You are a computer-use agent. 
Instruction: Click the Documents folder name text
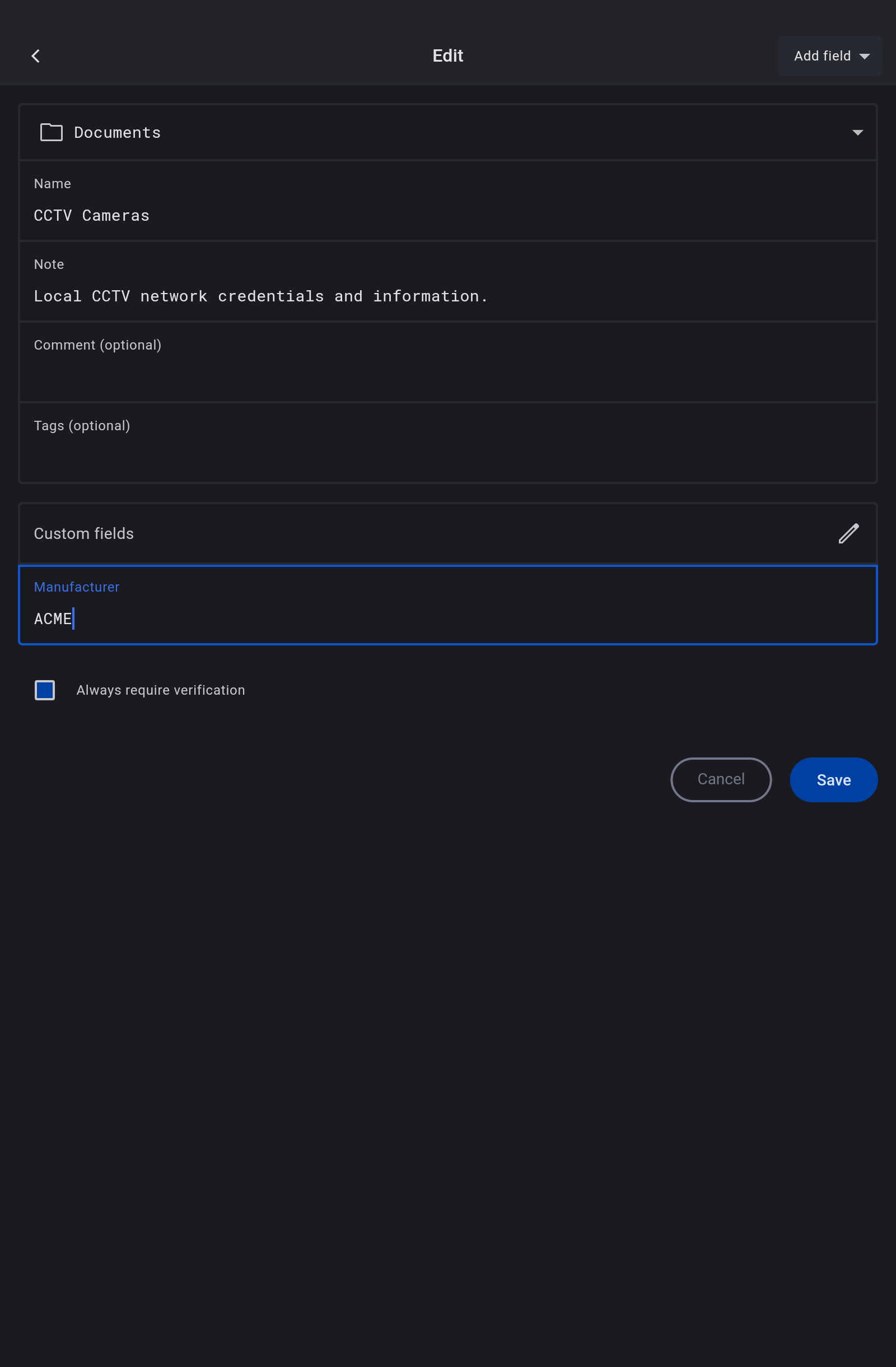117,133
